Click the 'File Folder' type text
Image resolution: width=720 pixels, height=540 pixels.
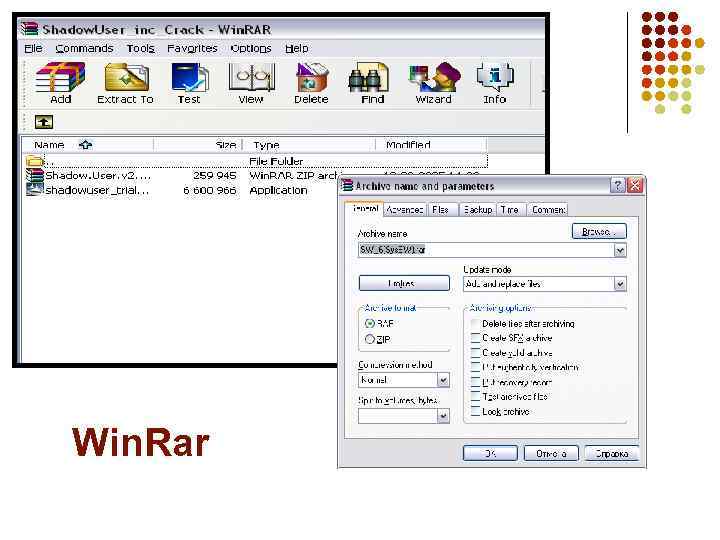click(276, 161)
